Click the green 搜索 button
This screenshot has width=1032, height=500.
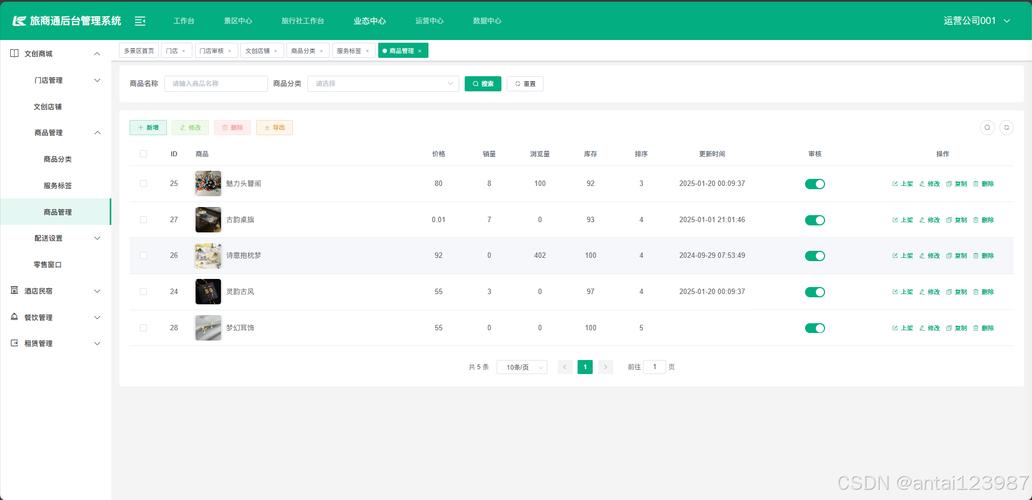click(483, 84)
